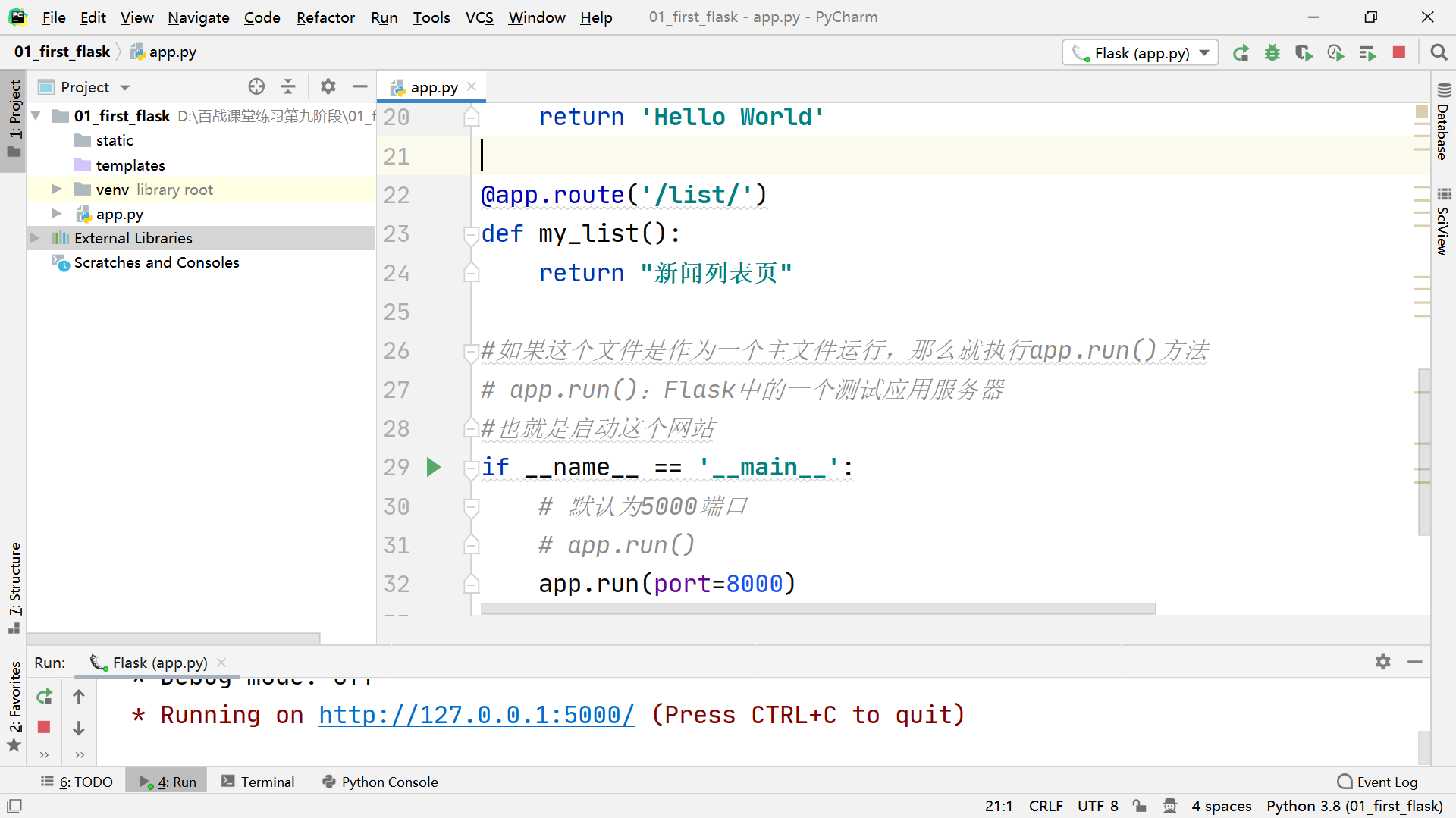This screenshot has height=818, width=1456.
Task: Open Run panel settings gear
Action: coord(1383,662)
